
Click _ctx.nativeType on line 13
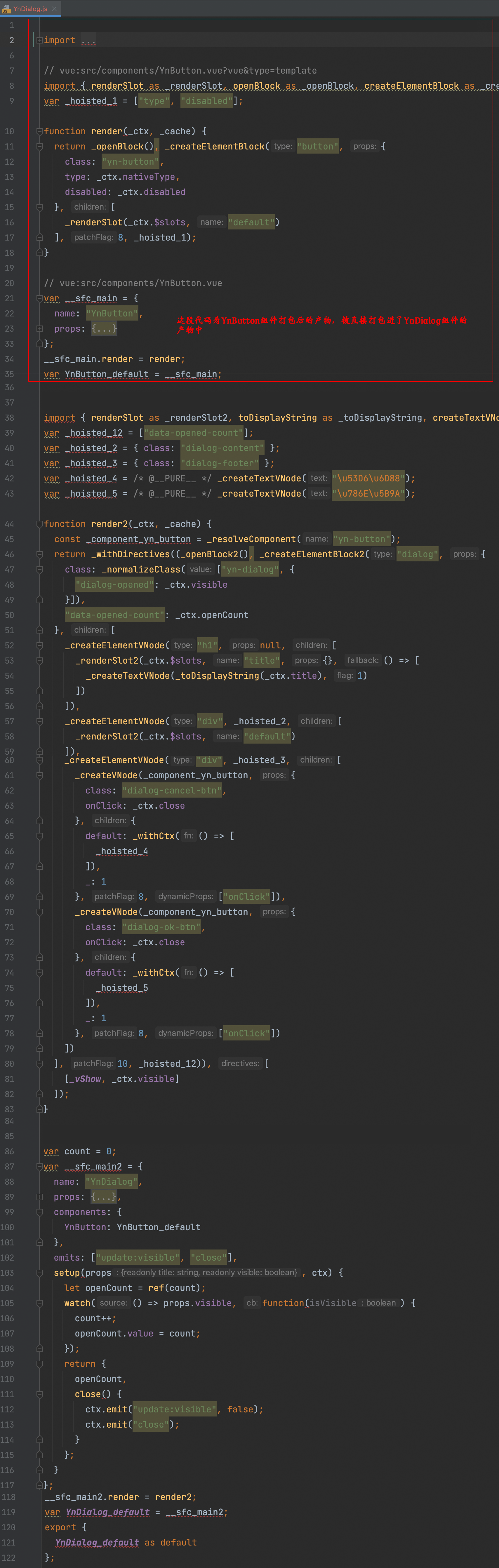[136, 177]
